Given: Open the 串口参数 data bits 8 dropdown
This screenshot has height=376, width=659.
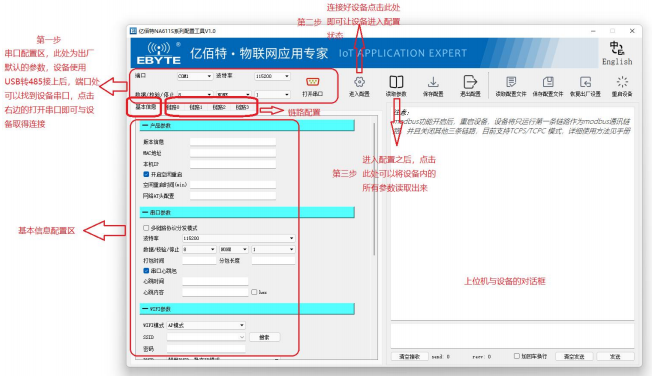Looking at the screenshot, I should pyautogui.click(x=199, y=250).
